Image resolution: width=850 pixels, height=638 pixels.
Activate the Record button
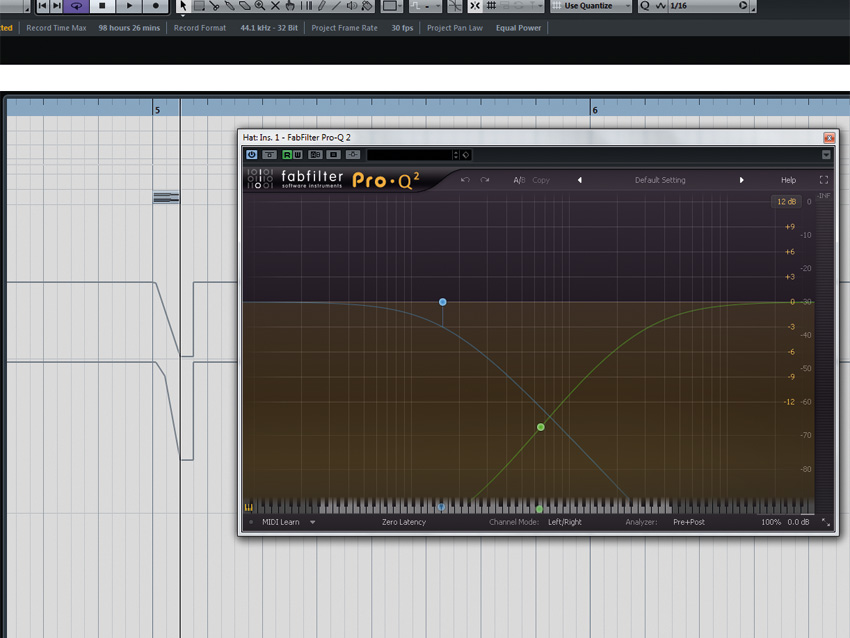(x=156, y=6)
